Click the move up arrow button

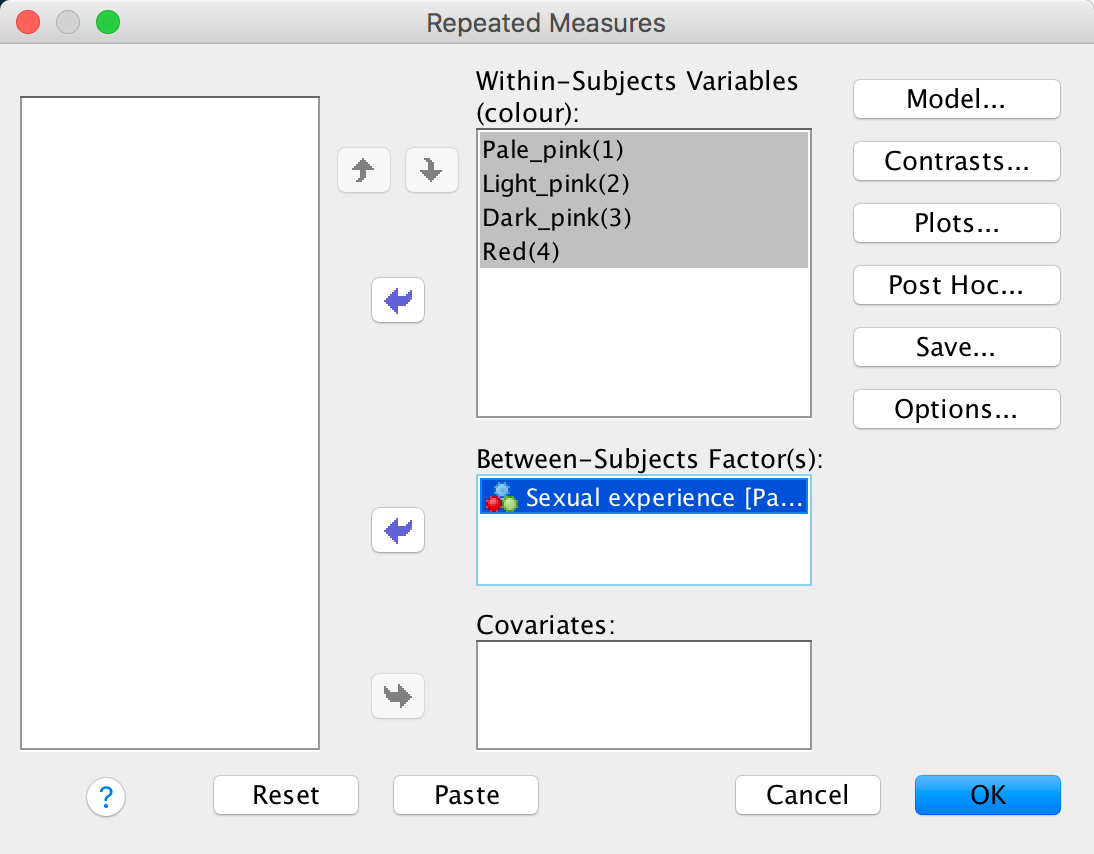click(x=364, y=171)
